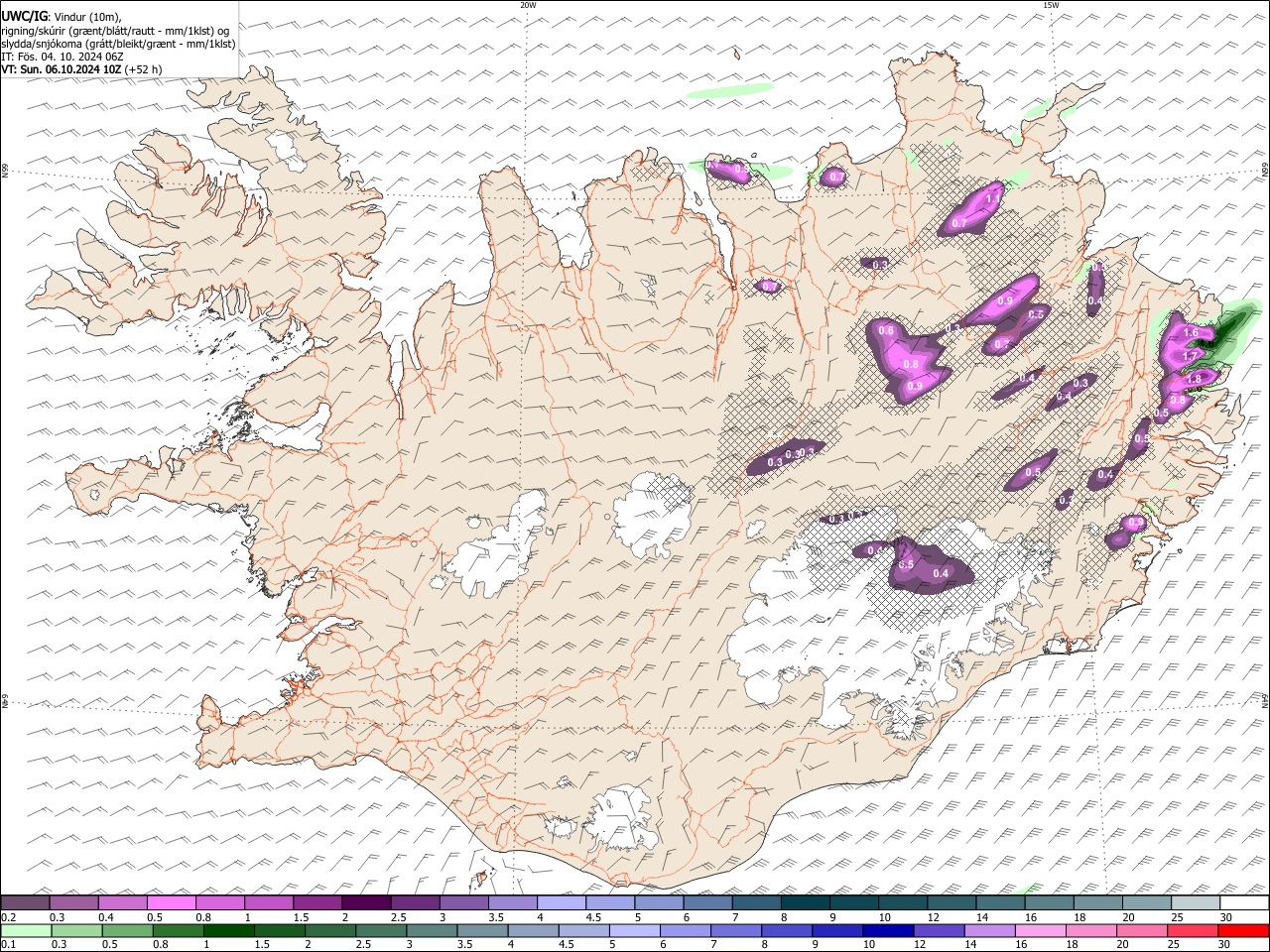
Task: Click the pale green 0.1 swatch in lower legend
Action: 26,931
